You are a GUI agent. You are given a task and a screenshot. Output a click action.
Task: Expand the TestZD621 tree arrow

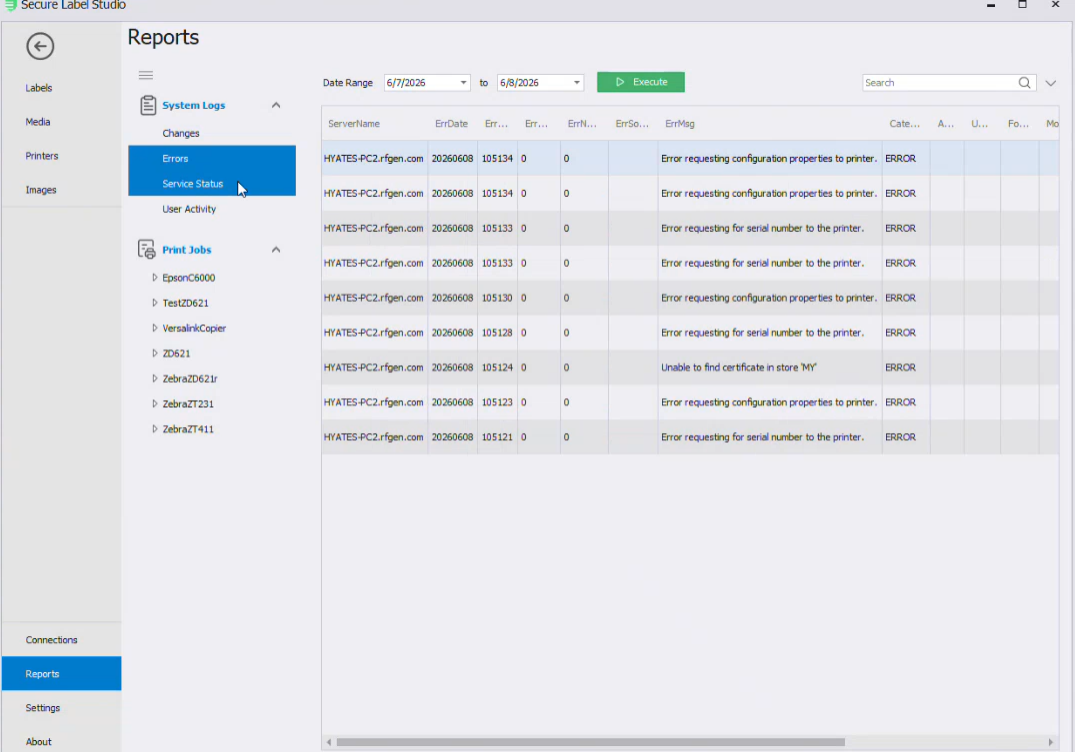click(x=154, y=303)
